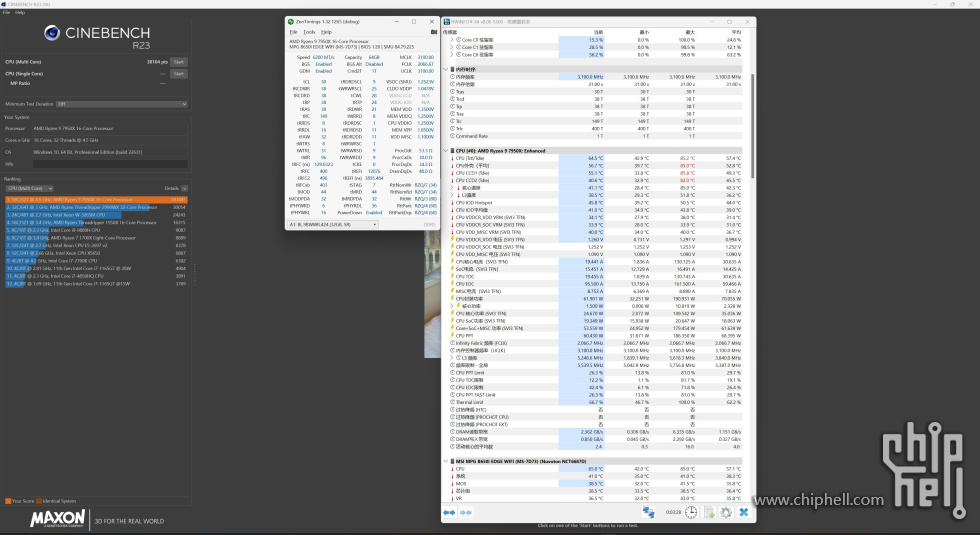Click the circle icon of CPU PPT Limit
980x535 pixels.
tap(452, 372)
